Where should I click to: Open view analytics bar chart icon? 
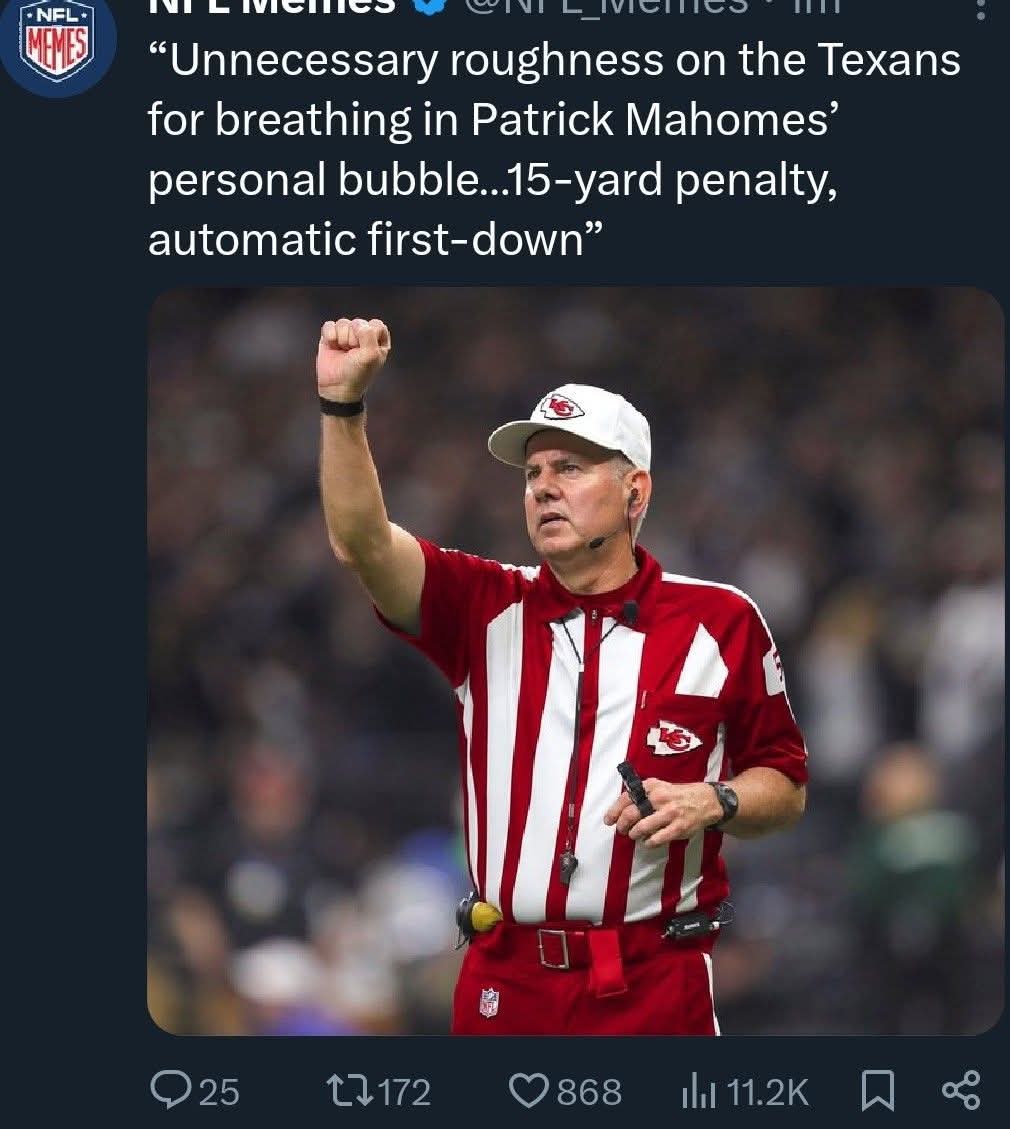(x=698, y=1091)
